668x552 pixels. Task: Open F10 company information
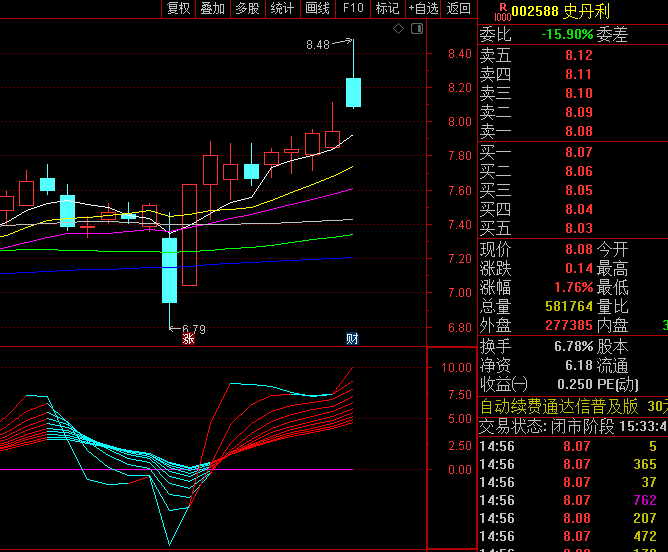pos(352,9)
